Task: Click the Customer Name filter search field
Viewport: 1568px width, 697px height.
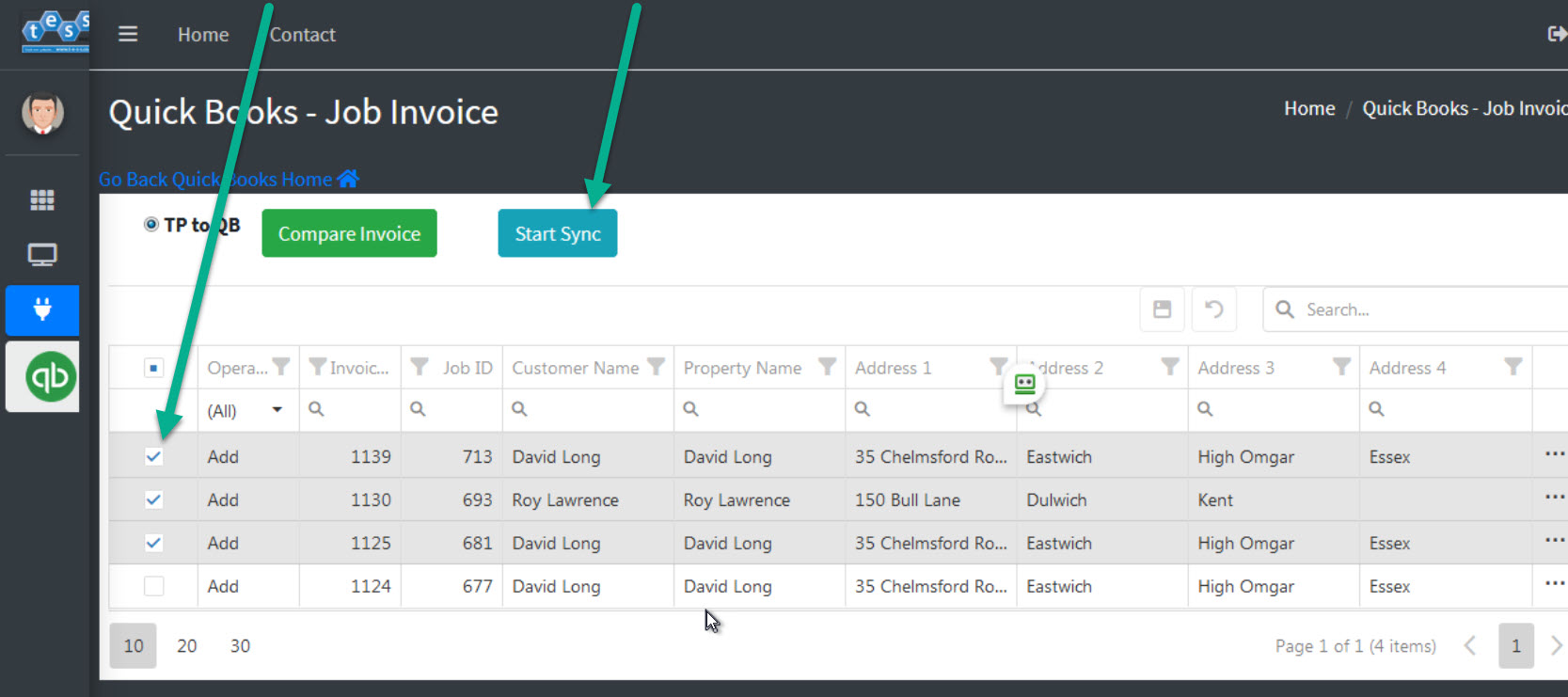Action: pos(588,410)
